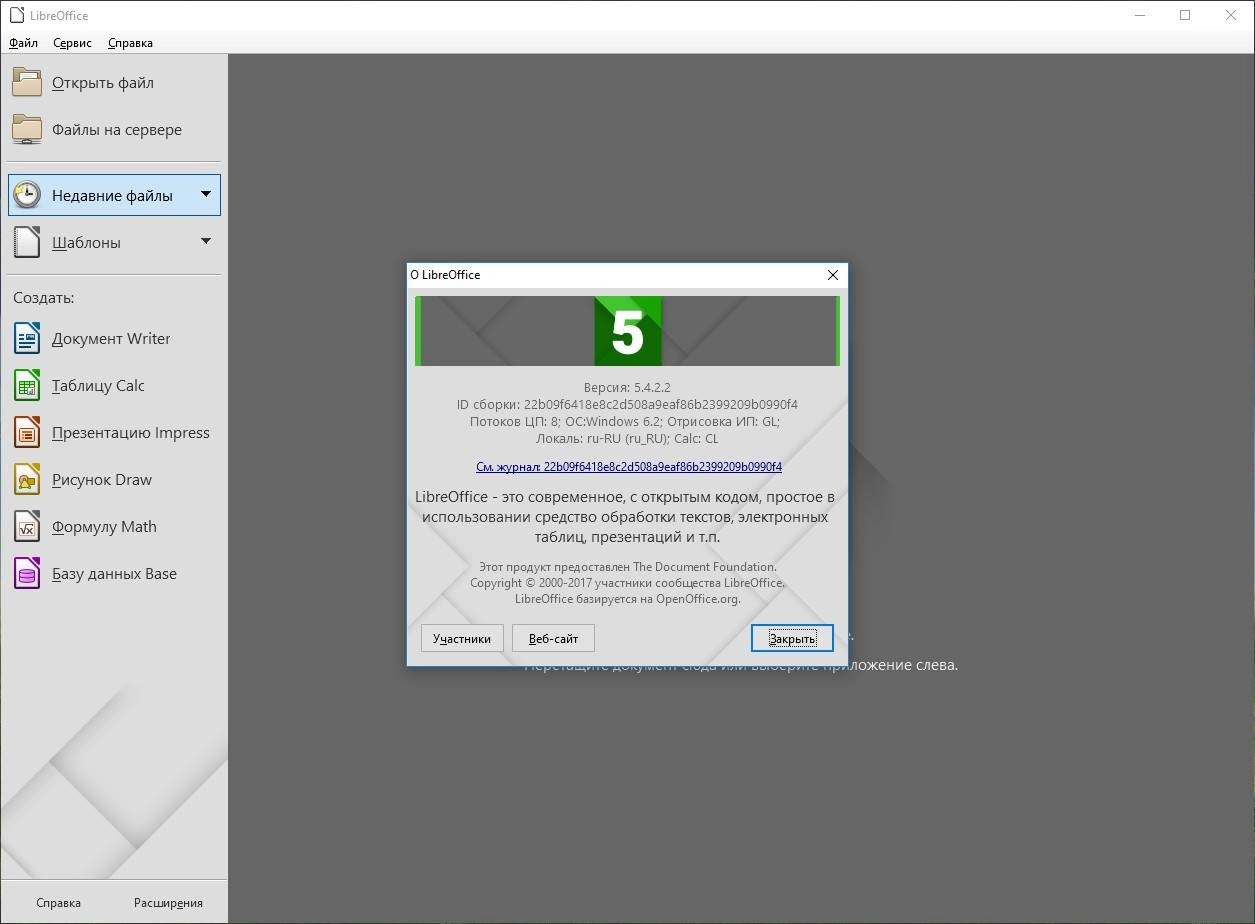Click the Draw drawing icon
1255x924 pixels.
click(27, 479)
